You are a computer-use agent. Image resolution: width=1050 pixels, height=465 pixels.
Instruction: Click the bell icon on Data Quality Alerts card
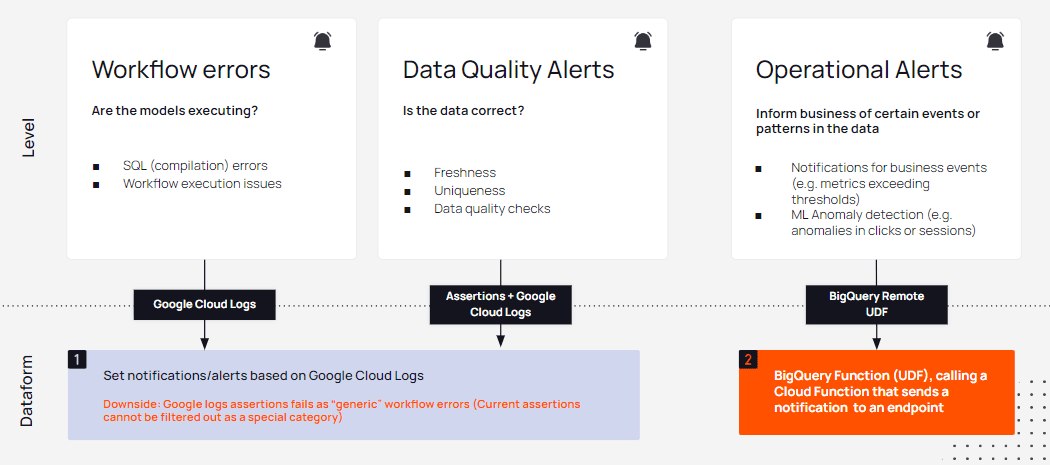click(643, 42)
